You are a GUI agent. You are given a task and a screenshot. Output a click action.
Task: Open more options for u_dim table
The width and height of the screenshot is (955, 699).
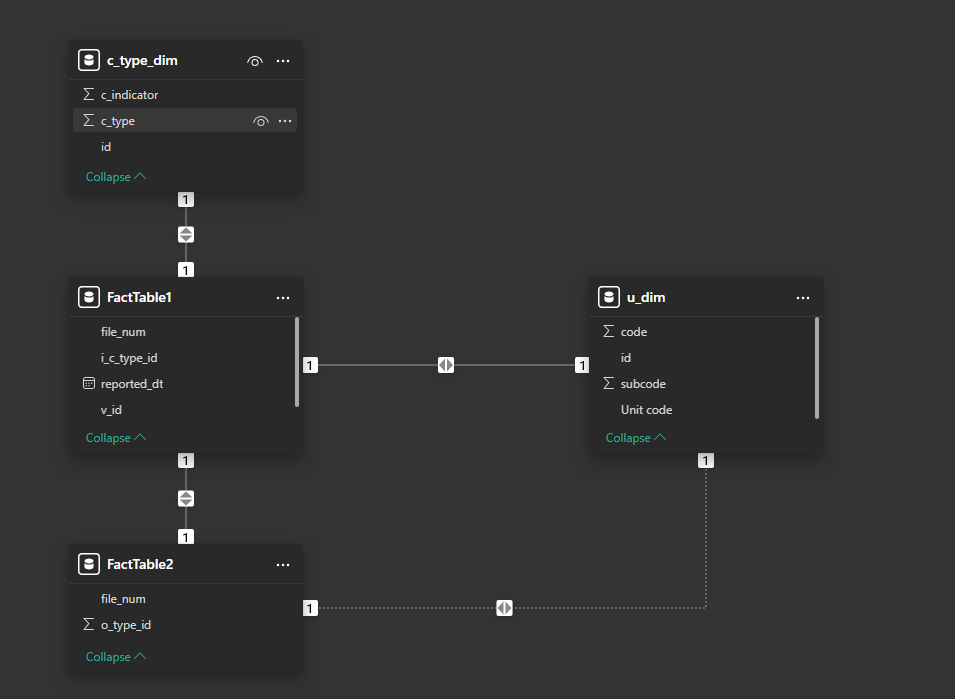803,298
